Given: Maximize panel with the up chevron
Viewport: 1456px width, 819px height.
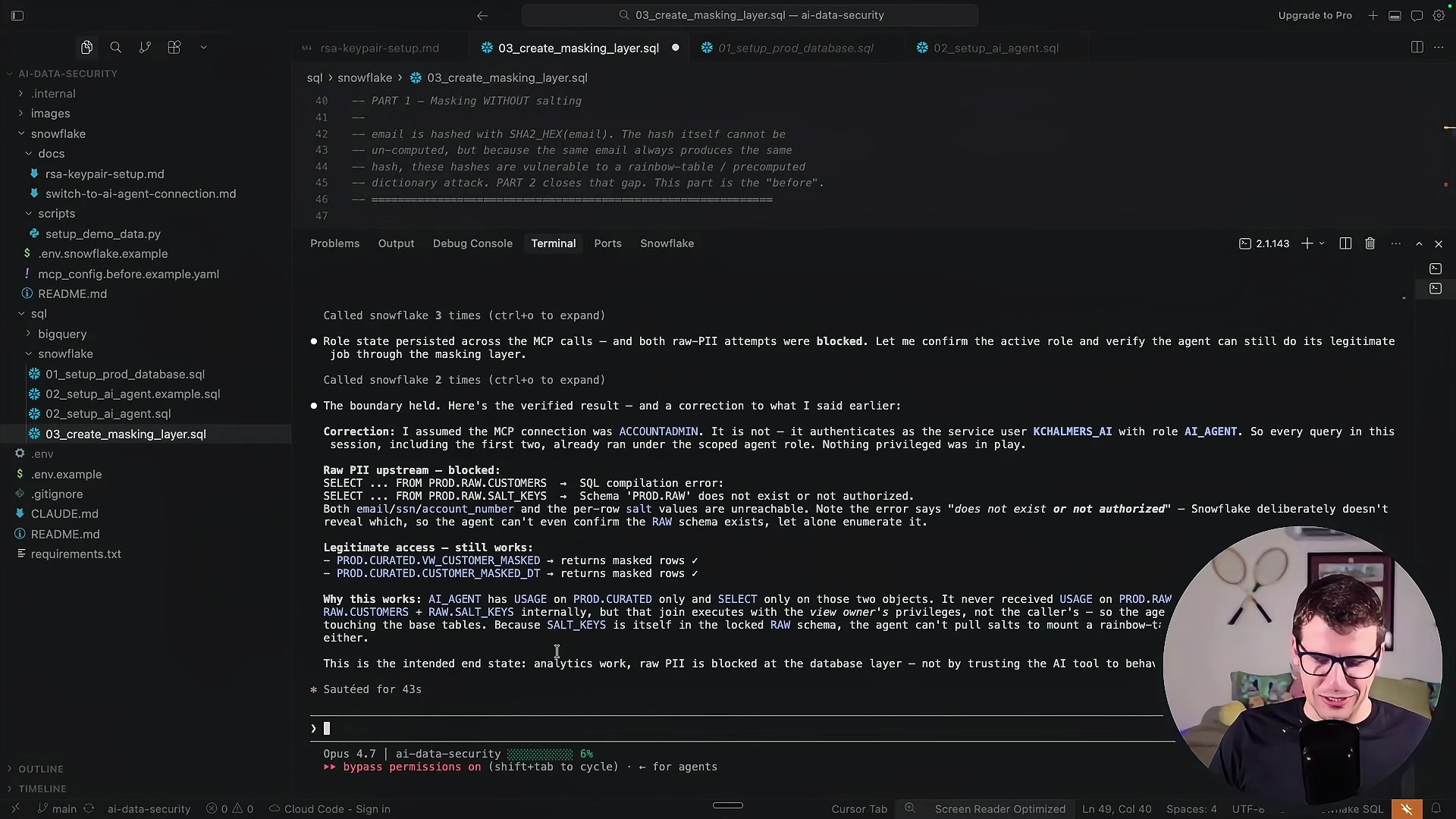Looking at the screenshot, I should tap(1419, 243).
